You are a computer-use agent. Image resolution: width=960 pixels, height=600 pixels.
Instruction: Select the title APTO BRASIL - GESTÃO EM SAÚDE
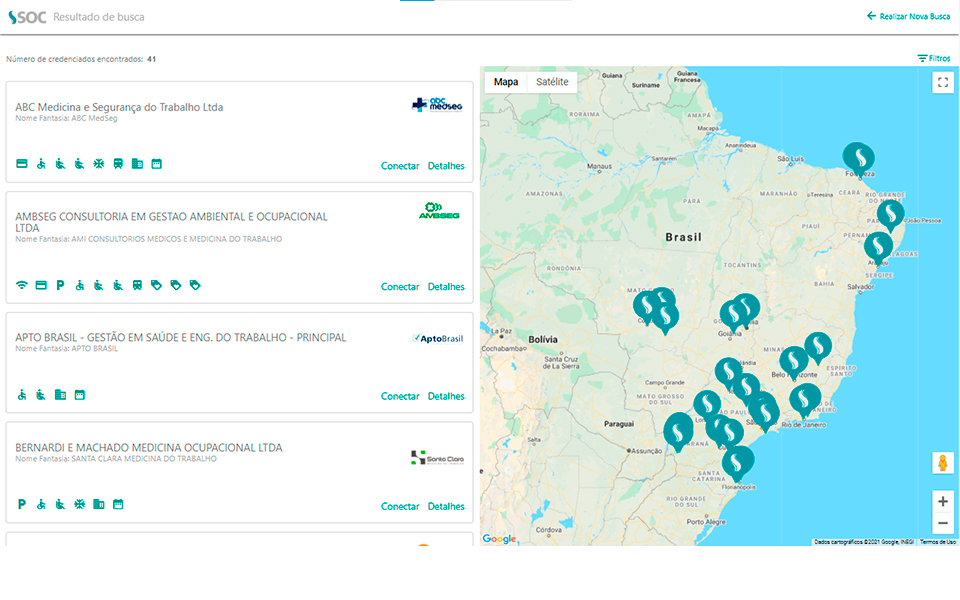181,337
